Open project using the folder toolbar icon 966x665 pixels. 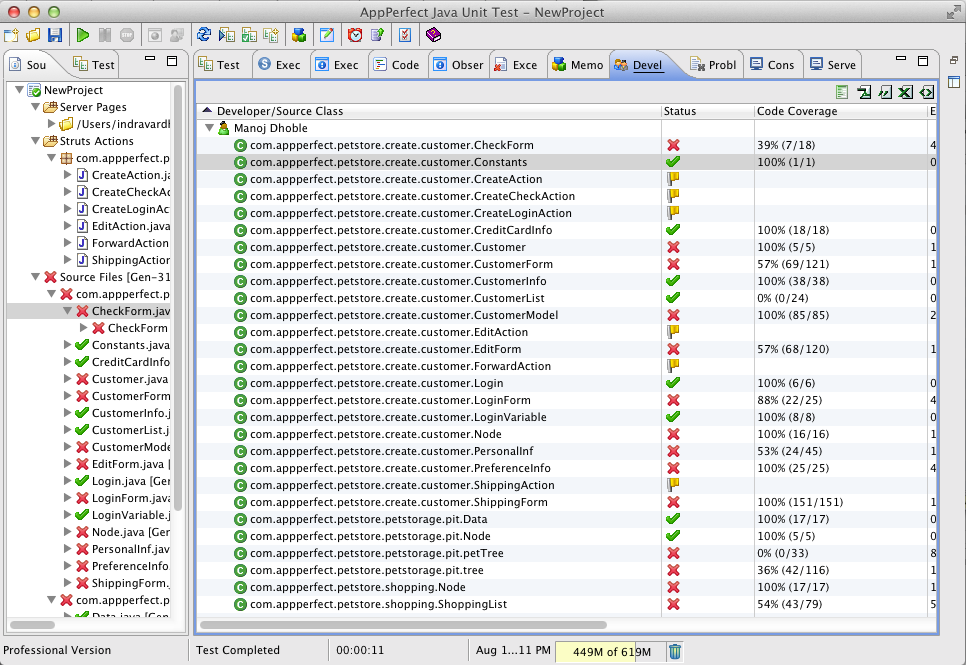click(33, 35)
